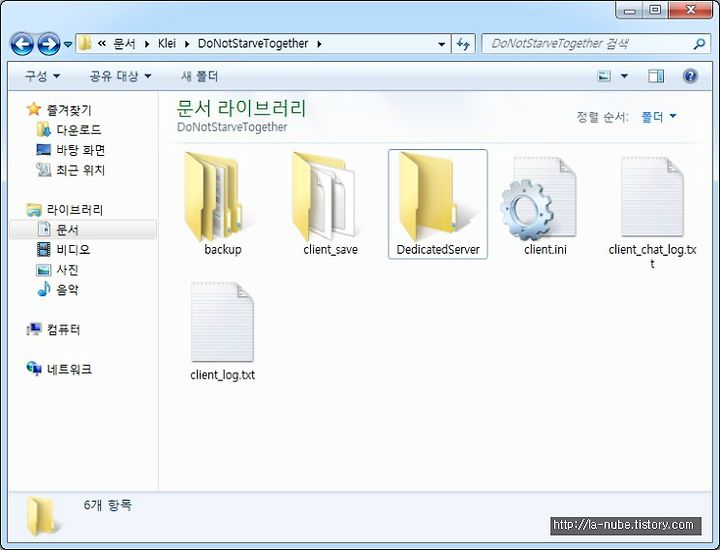Navigate to Klei in the address bar
This screenshot has height=550, width=720.
click(x=167, y=44)
